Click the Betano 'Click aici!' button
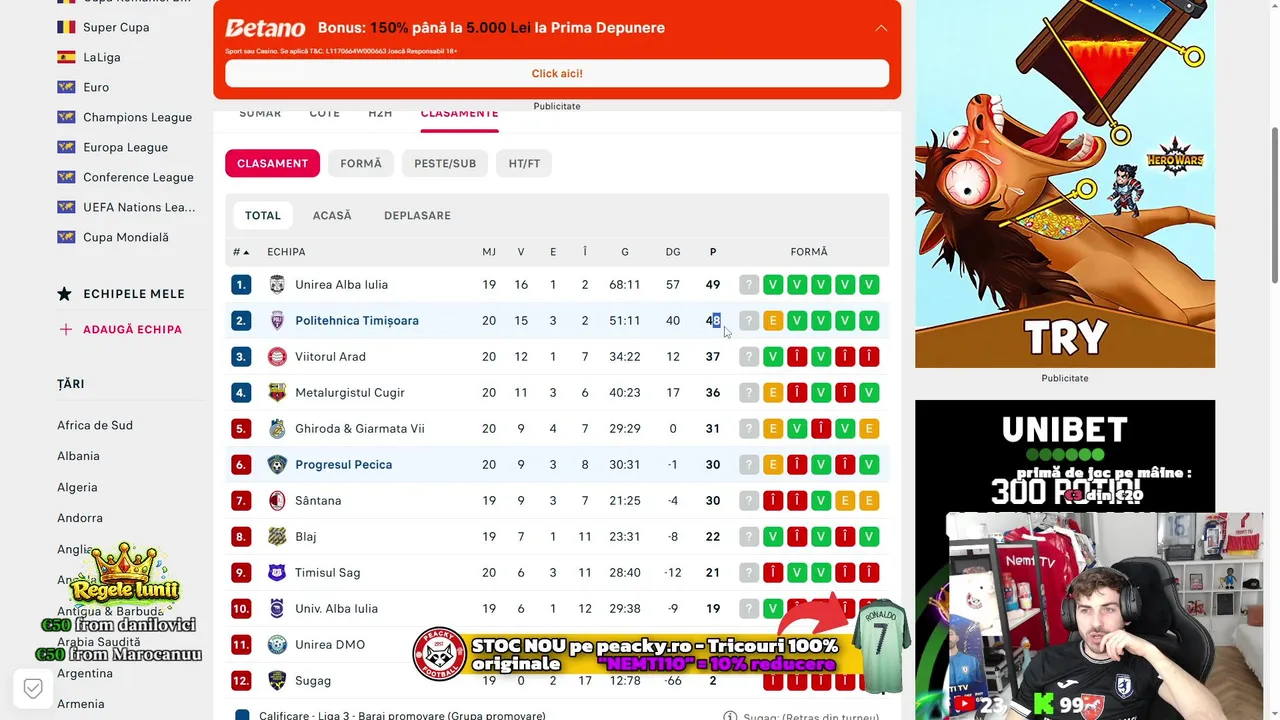The height and width of the screenshot is (720, 1280). pyautogui.click(x=557, y=73)
